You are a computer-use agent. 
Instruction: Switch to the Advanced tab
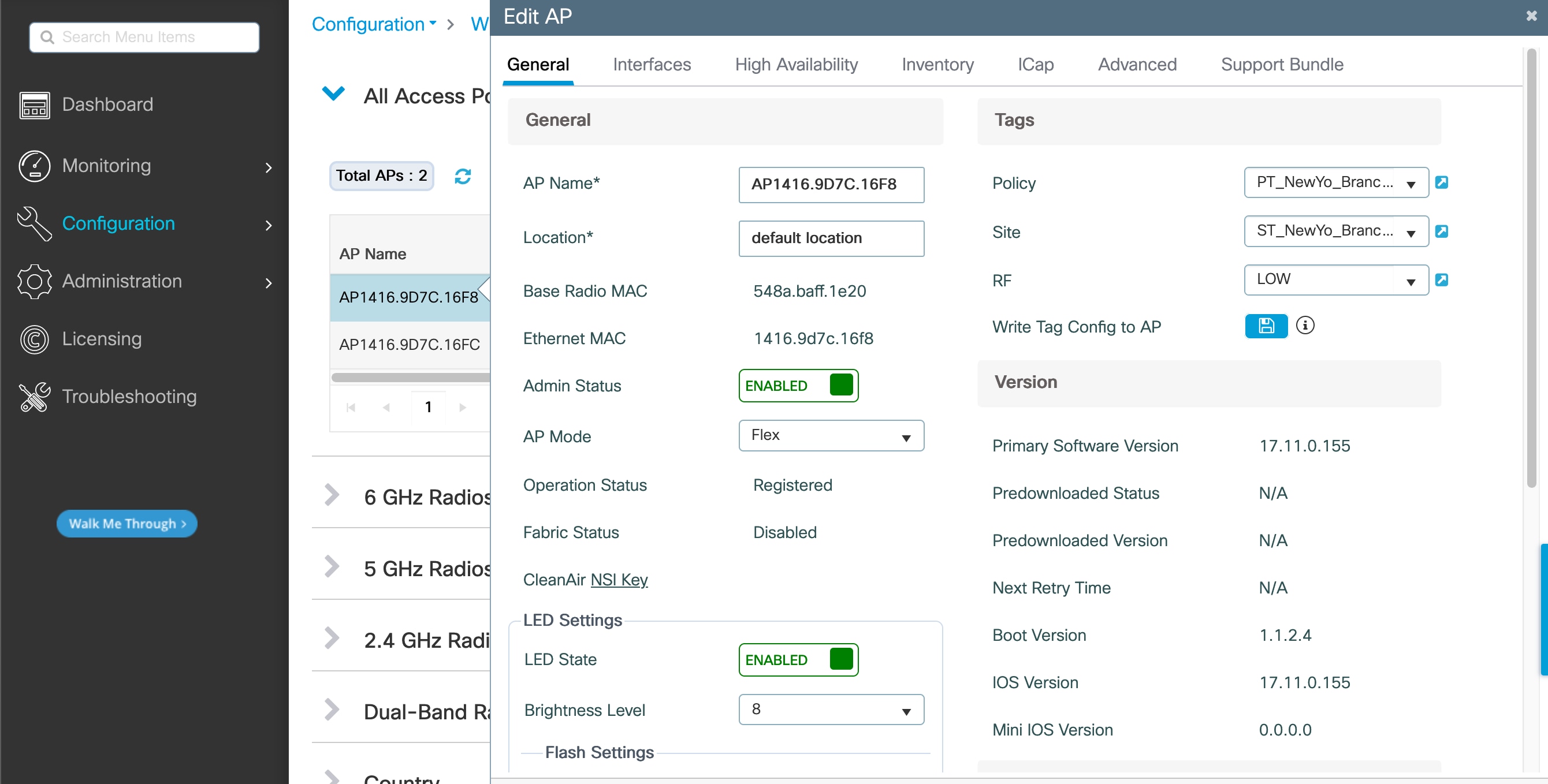tap(1136, 64)
